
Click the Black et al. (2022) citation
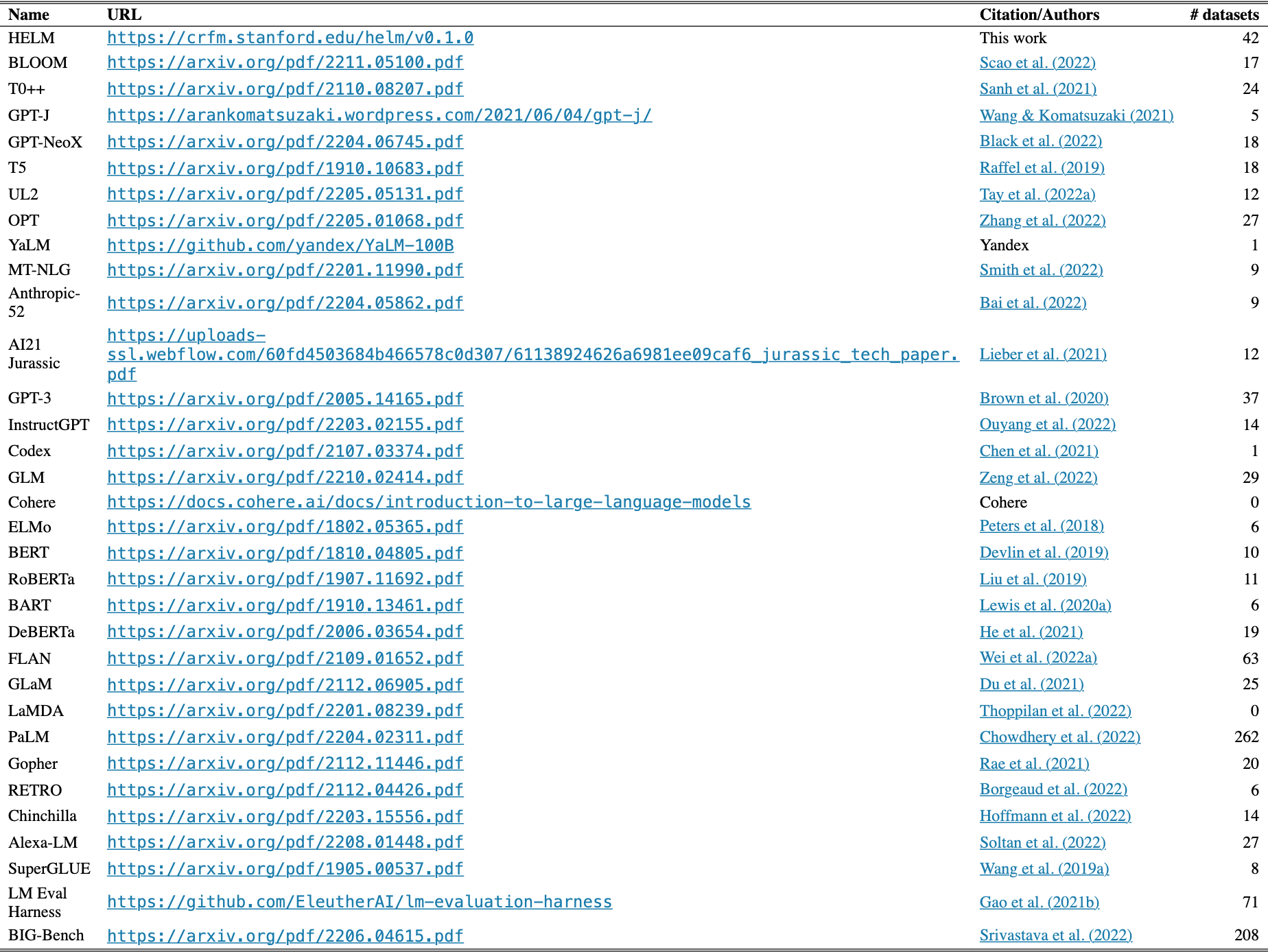tap(1041, 141)
